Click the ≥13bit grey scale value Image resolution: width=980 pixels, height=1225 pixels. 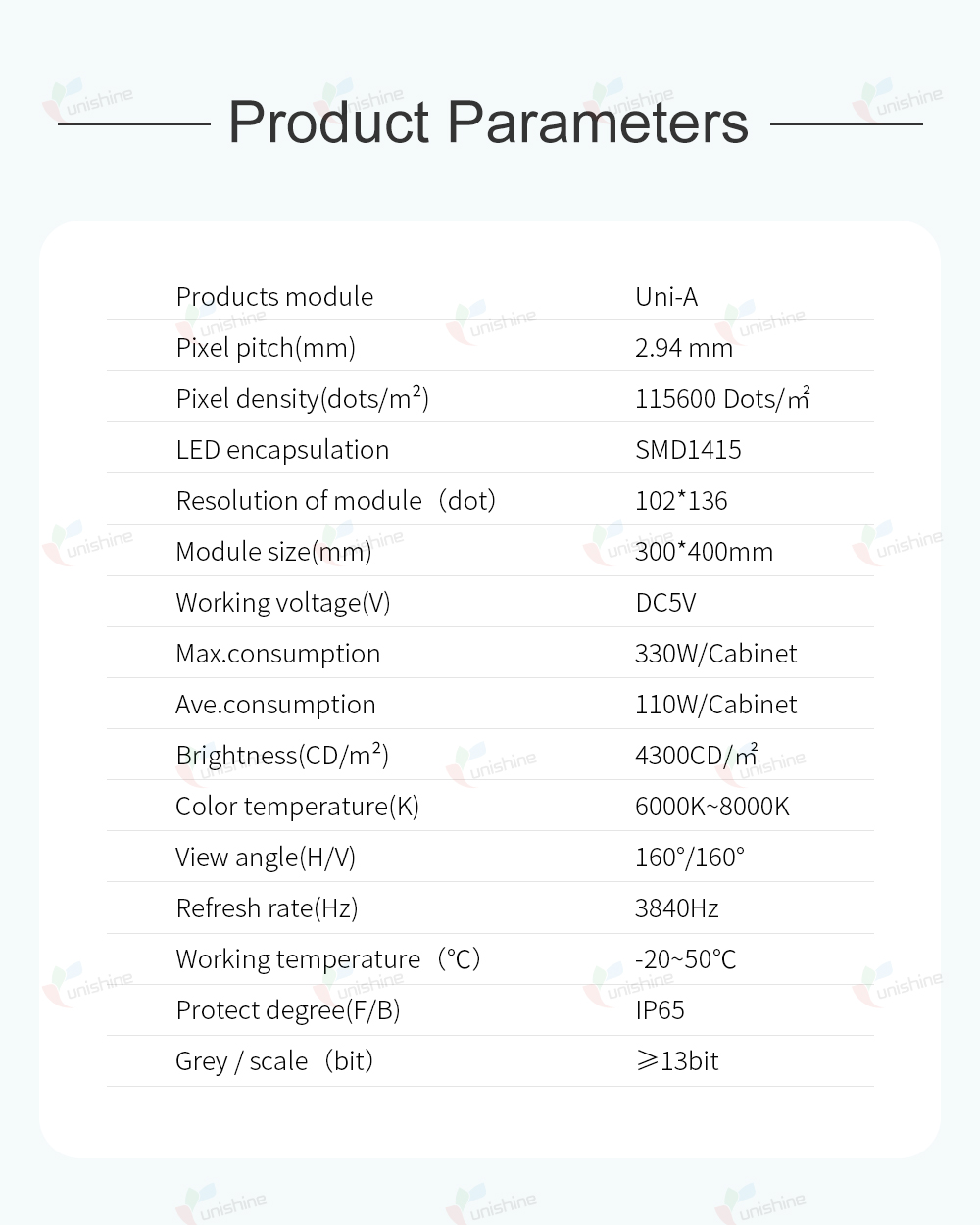[676, 1060]
